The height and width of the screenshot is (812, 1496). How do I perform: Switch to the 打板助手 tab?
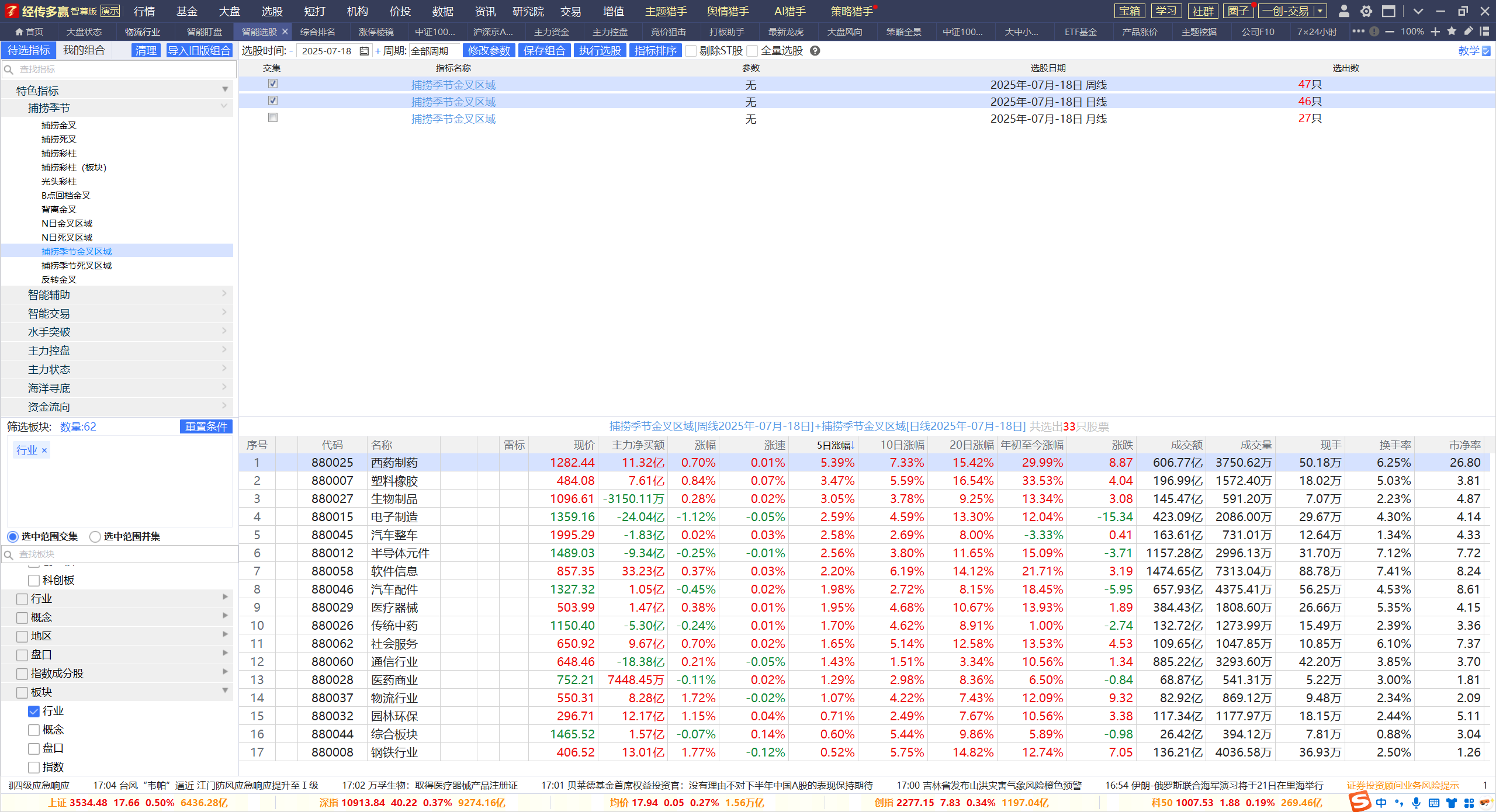click(x=727, y=32)
